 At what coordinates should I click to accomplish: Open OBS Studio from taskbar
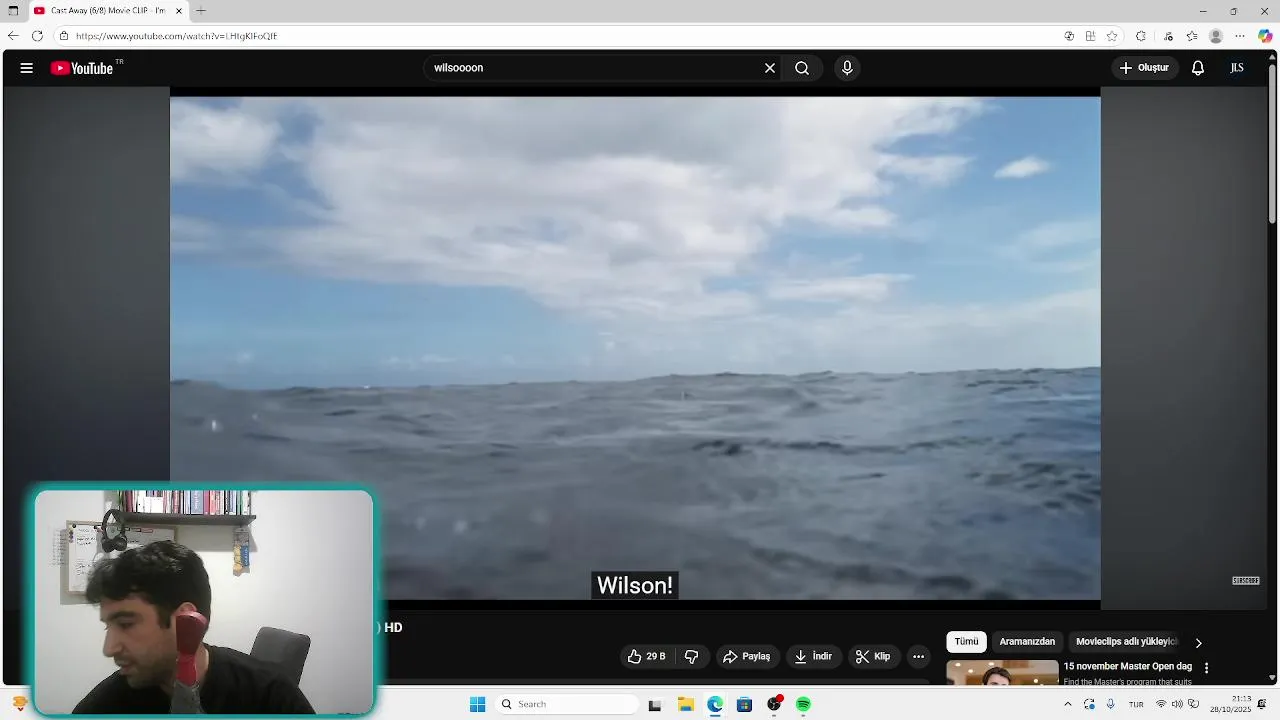[774, 705]
